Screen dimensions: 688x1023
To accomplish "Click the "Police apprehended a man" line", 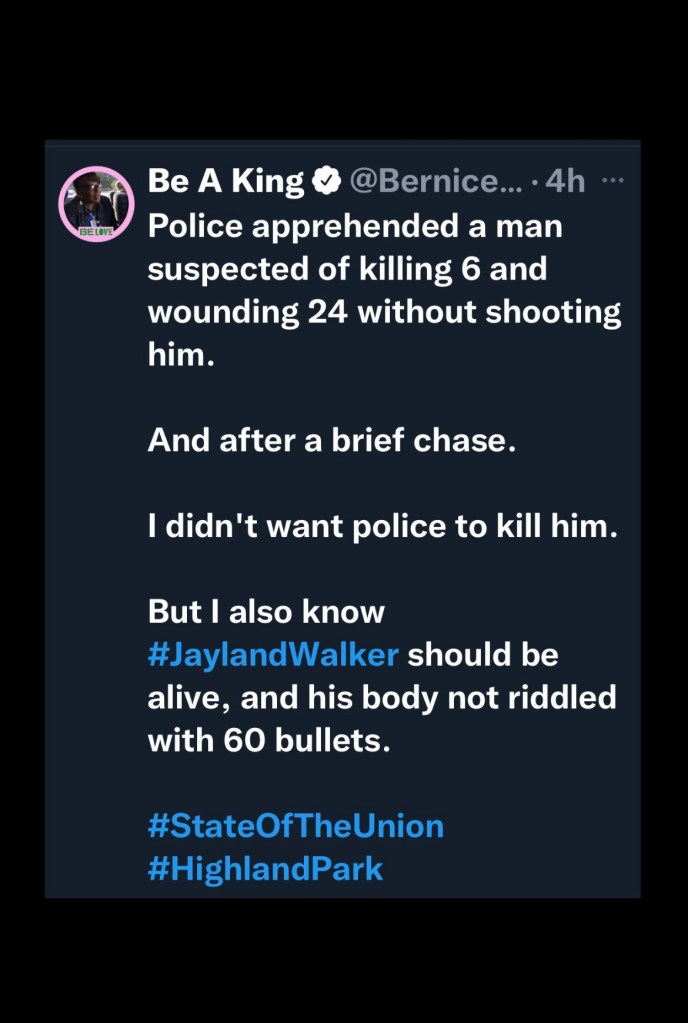I will click(355, 226).
